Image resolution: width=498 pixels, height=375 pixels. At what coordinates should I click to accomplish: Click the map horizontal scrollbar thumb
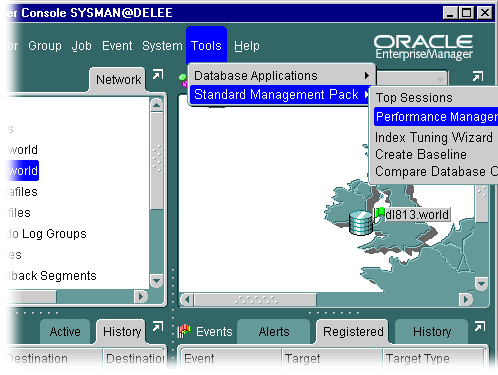(x=256, y=300)
